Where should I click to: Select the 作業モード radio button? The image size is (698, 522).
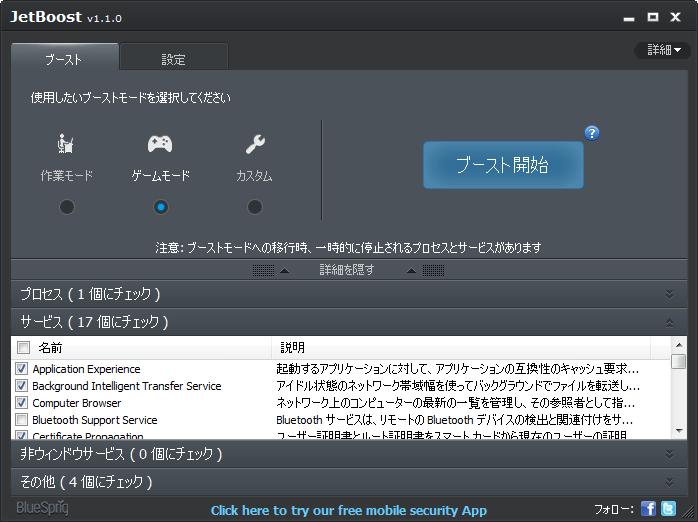[x=67, y=207]
